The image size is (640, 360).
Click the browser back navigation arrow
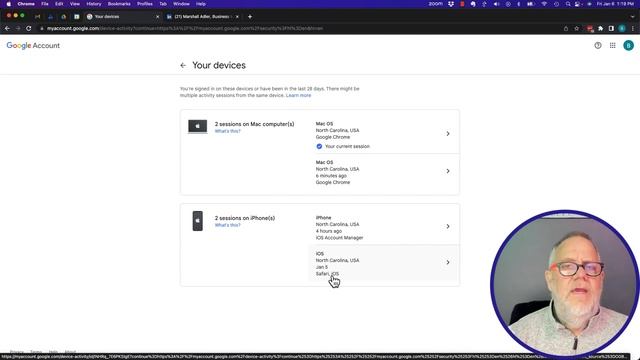(x=7, y=29)
